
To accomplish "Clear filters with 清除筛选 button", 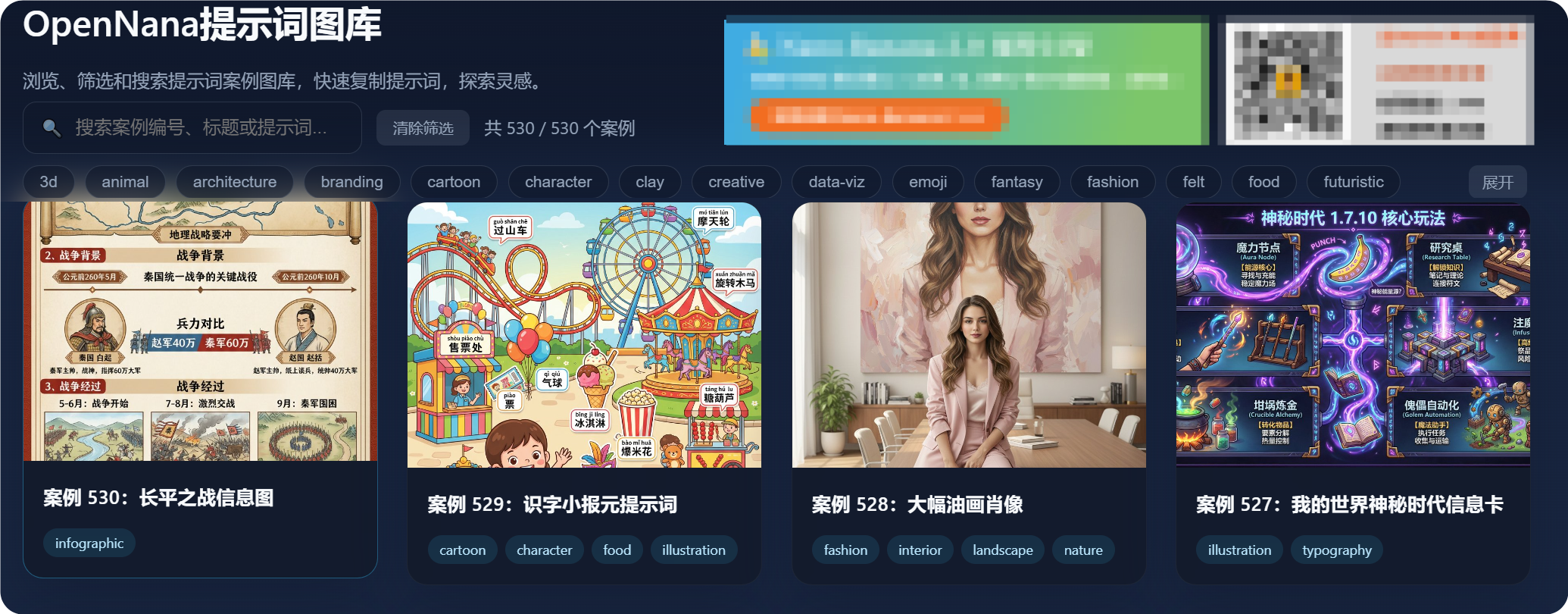I will click(x=423, y=128).
